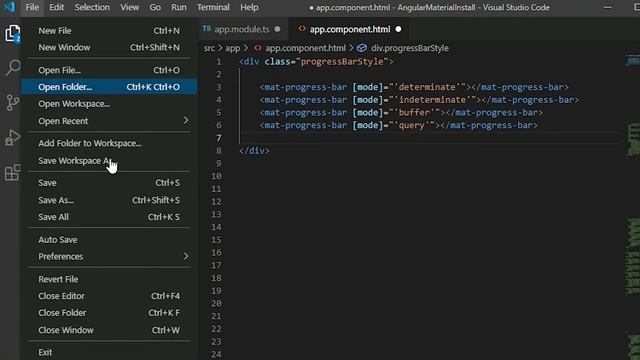Viewport: 640px width, 360px height.
Task: Click the 'buffer' mode string
Action: click(x=414, y=112)
